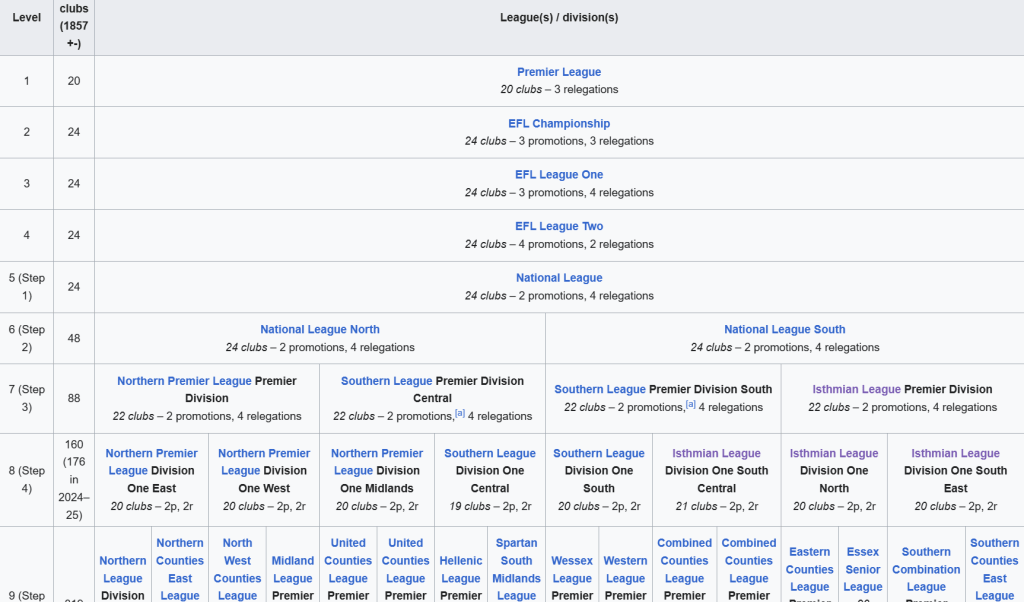1024x602 pixels.
Task: Open footnote [a] in Premier Division Central cell
Action: [460, 413]
